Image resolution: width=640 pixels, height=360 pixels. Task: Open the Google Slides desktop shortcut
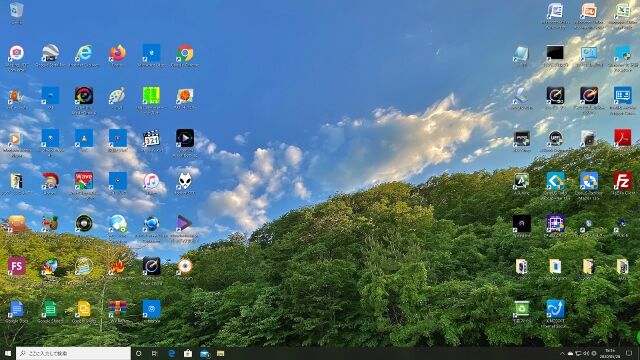[84, 309]
